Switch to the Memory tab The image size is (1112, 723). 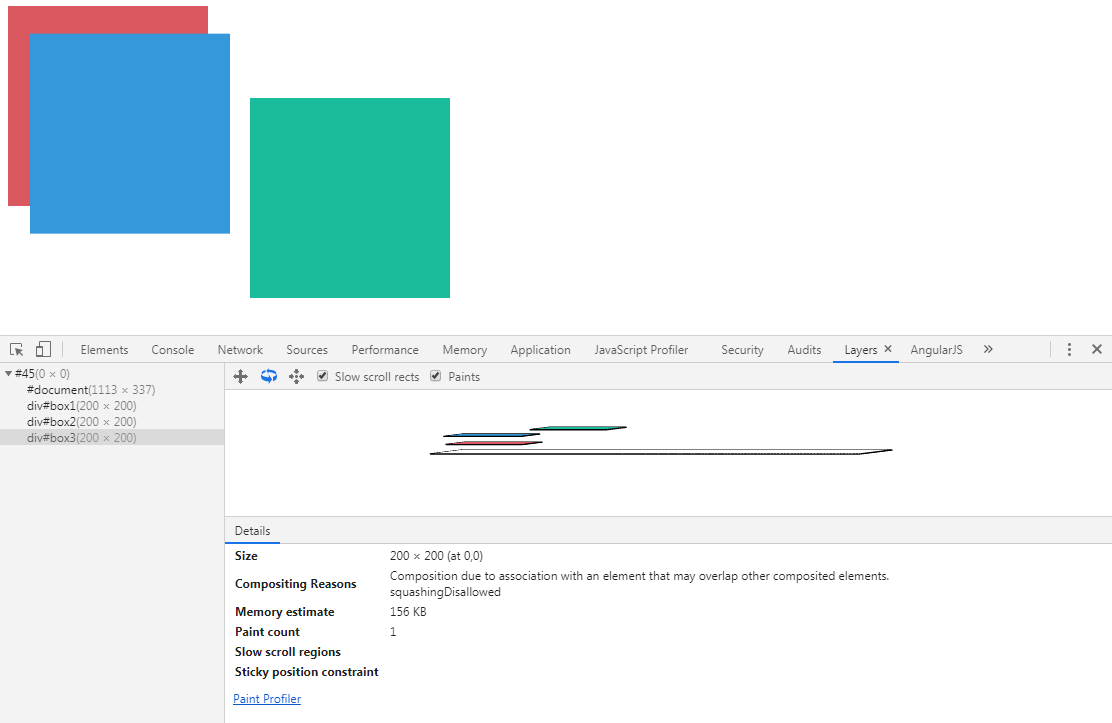coord(465,350)
